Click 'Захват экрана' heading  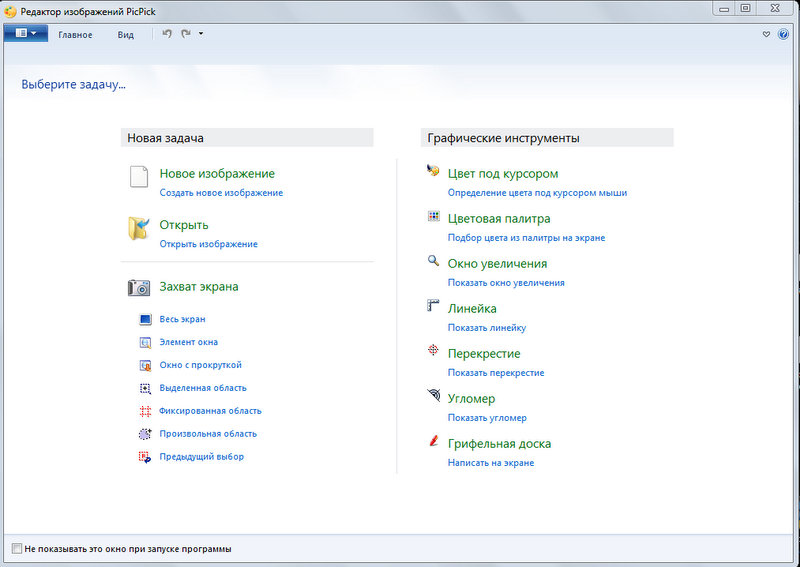[x=198, y=287]
